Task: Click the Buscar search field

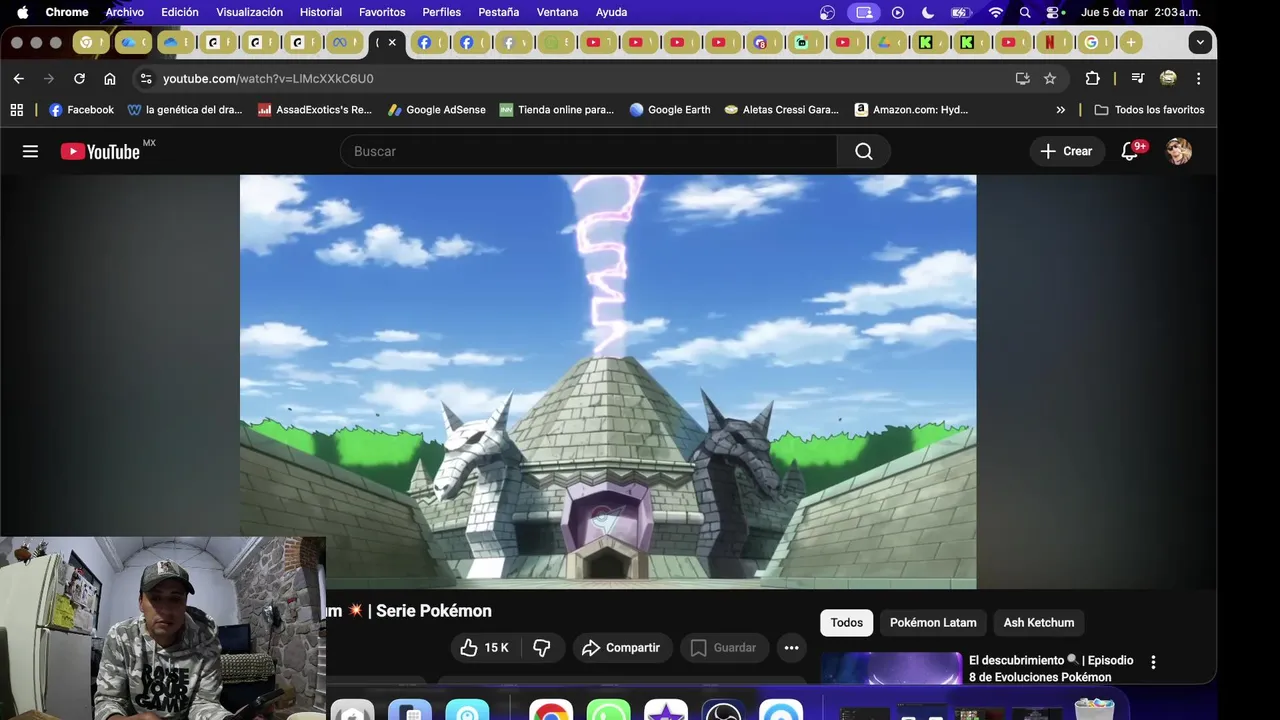Action: click(589, 151)
